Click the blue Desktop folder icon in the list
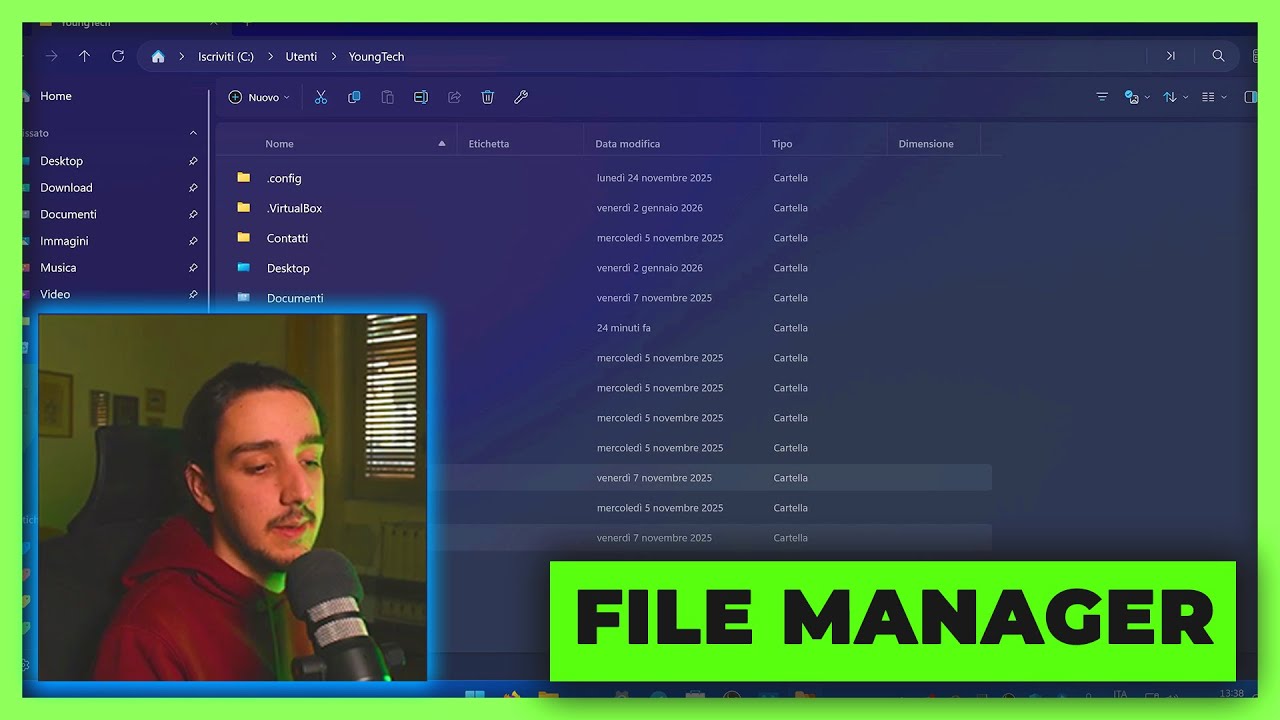 click(244, 267)
